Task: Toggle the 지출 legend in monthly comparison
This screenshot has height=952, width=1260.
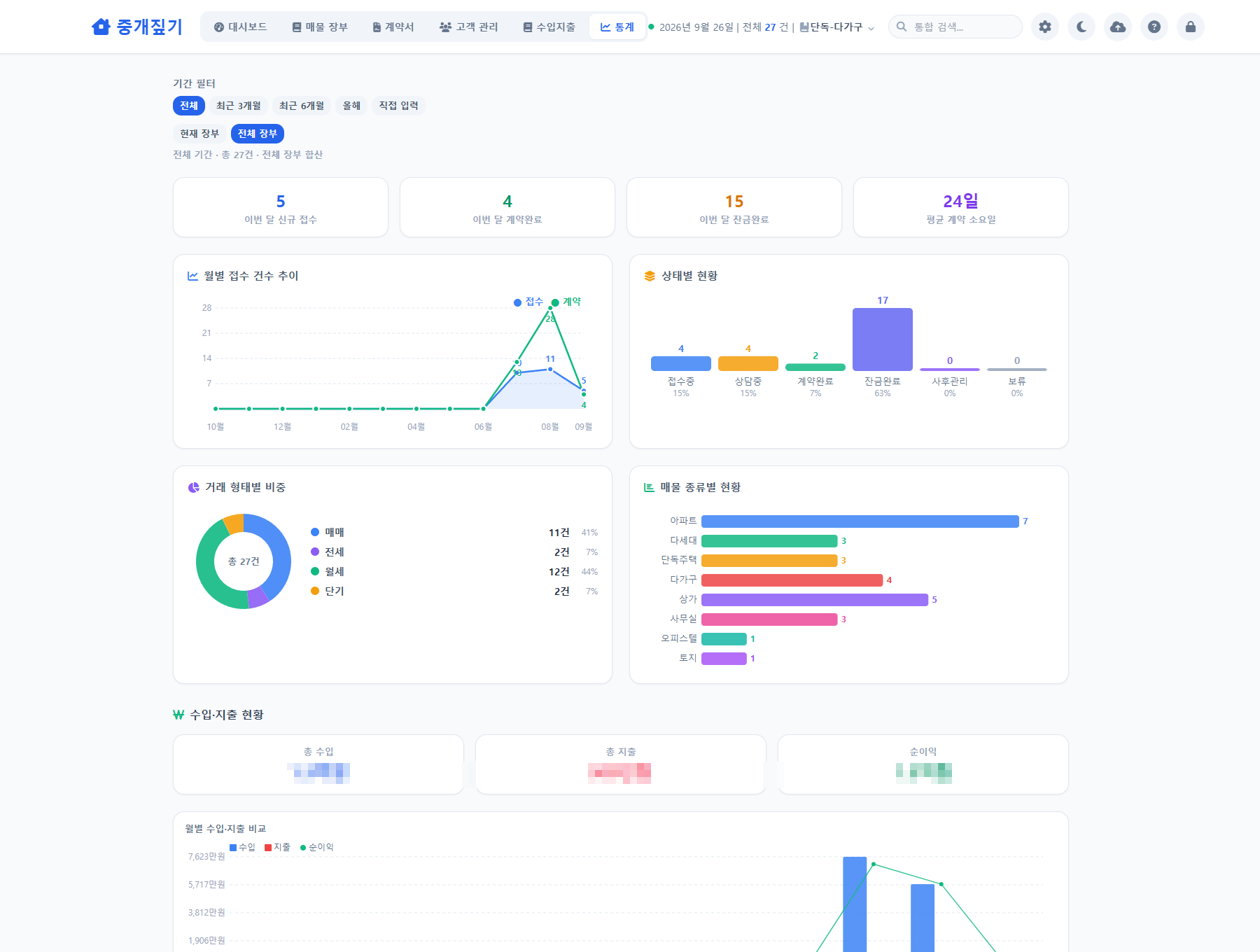Action: tap(278, 847)
